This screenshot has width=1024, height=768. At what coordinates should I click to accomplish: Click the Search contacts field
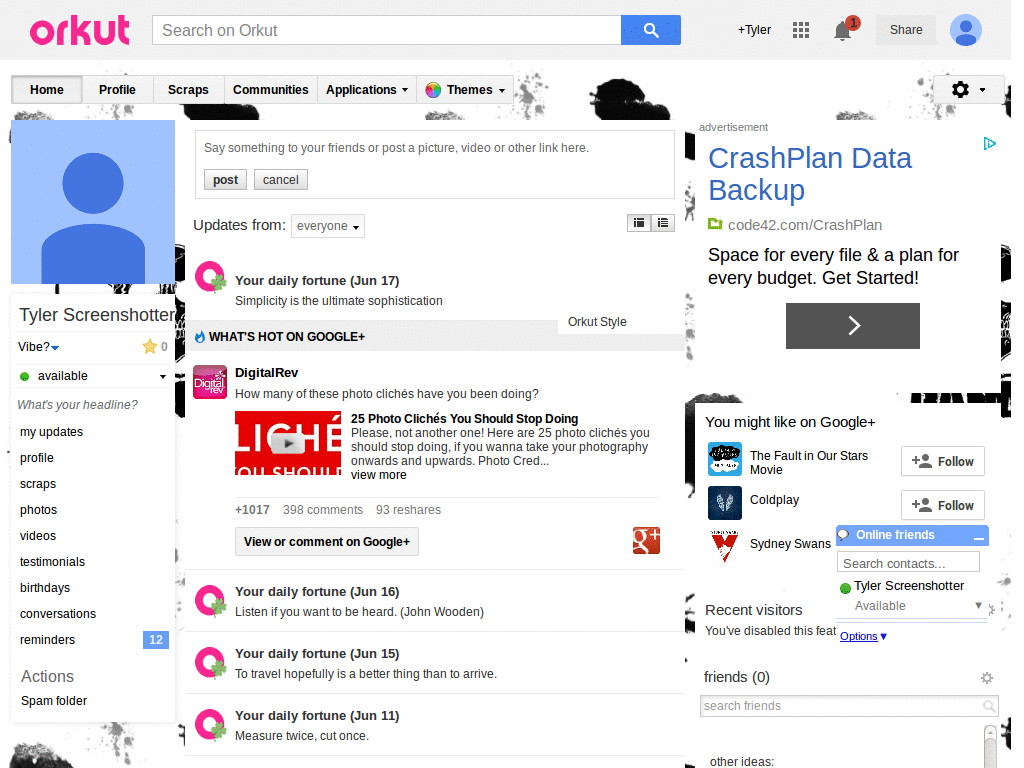908,563
